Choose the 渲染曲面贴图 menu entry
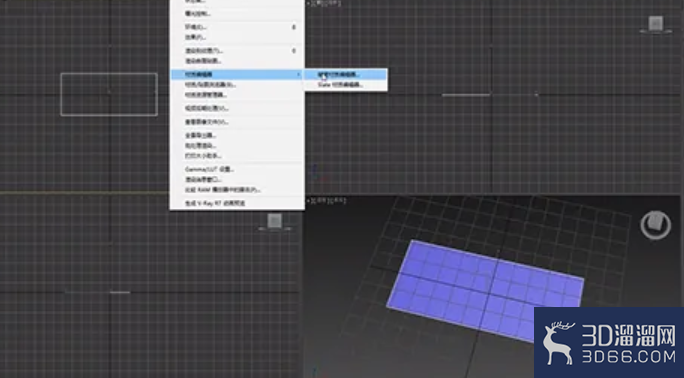 click(237, 61)
